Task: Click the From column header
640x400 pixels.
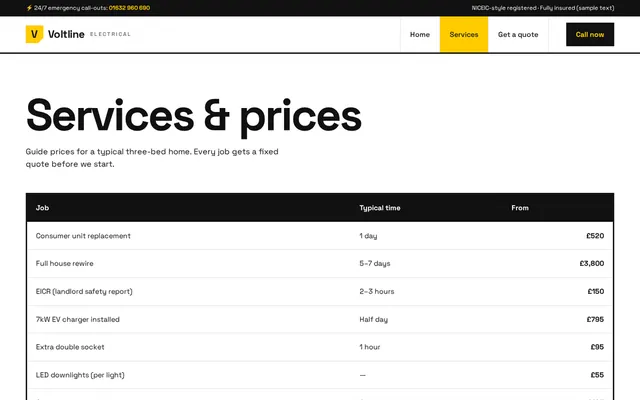Action: point(520,208)
